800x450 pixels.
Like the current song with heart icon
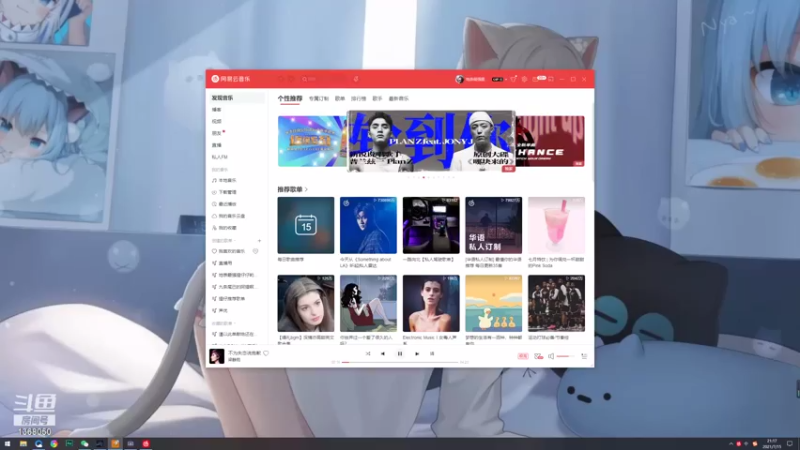(x=266, y=353)
